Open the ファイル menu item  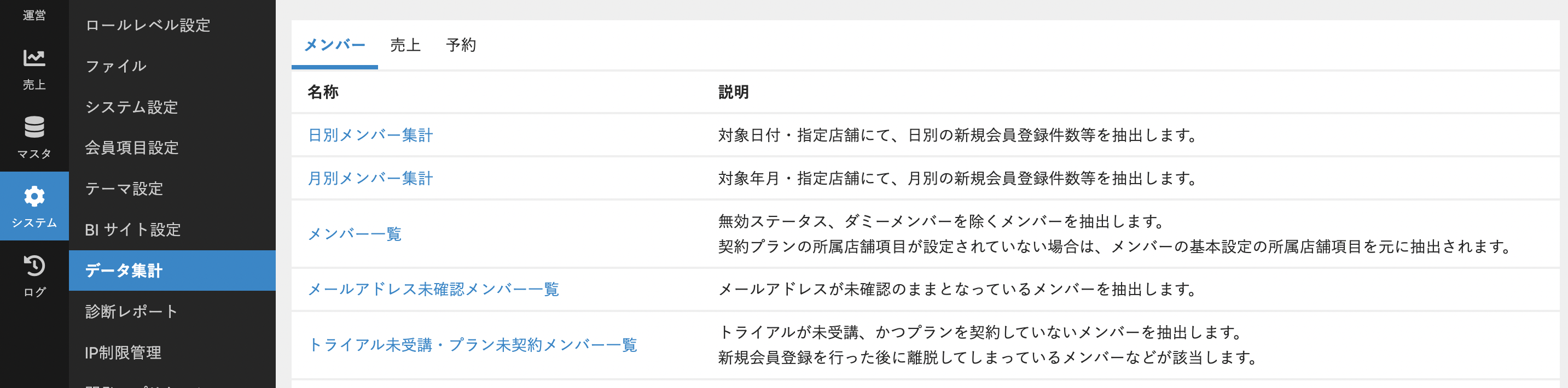click(115, 66)
